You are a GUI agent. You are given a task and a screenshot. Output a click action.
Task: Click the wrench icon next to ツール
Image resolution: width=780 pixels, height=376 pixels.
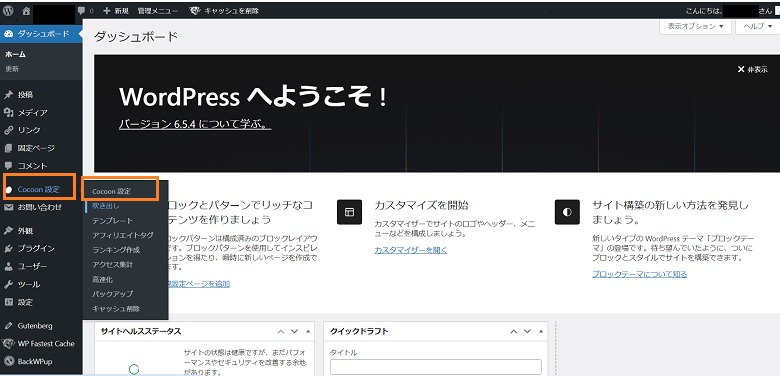coord(8,284)
